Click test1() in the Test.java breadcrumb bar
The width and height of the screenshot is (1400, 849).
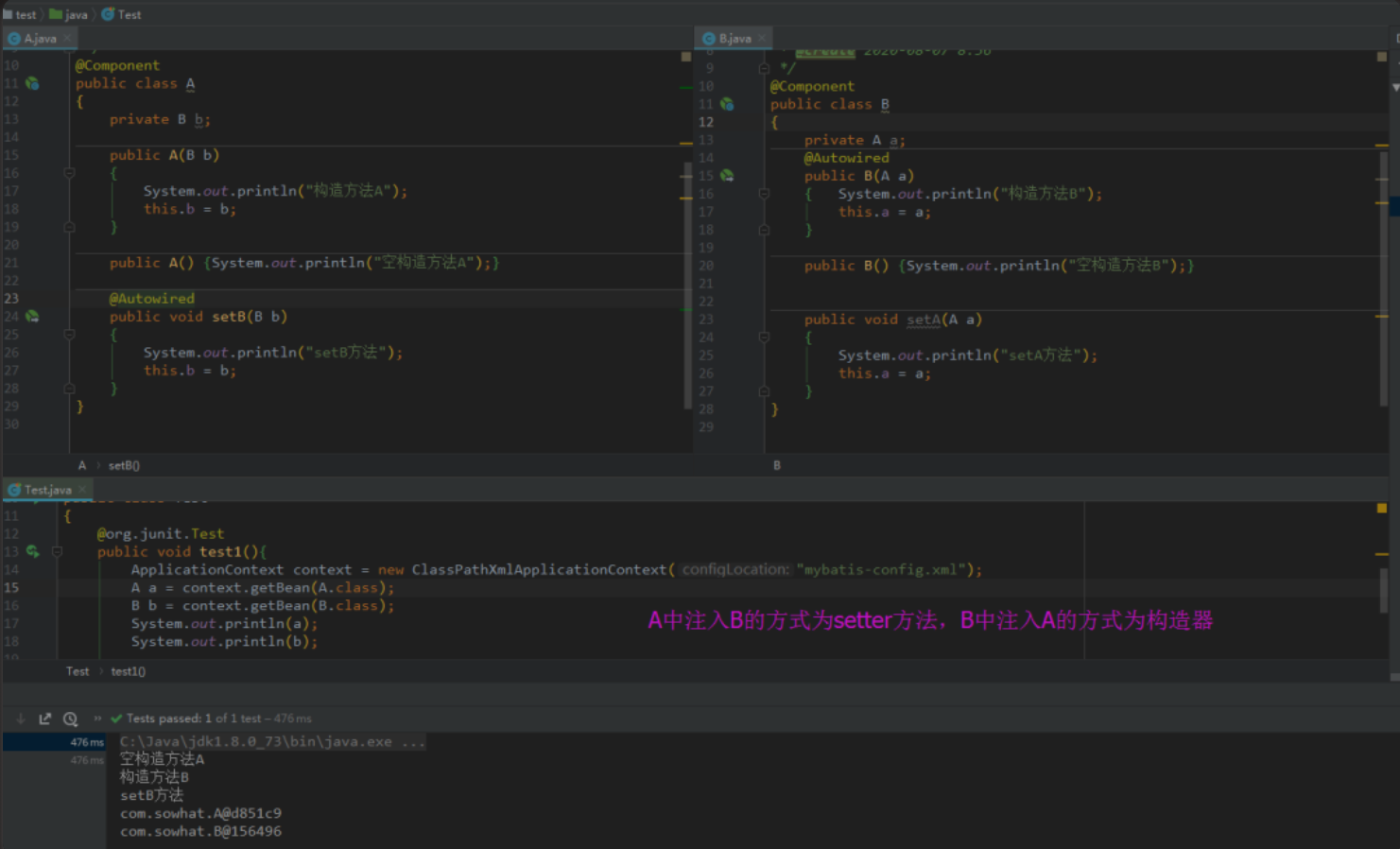pyautogui.click(x=128, y=671)
